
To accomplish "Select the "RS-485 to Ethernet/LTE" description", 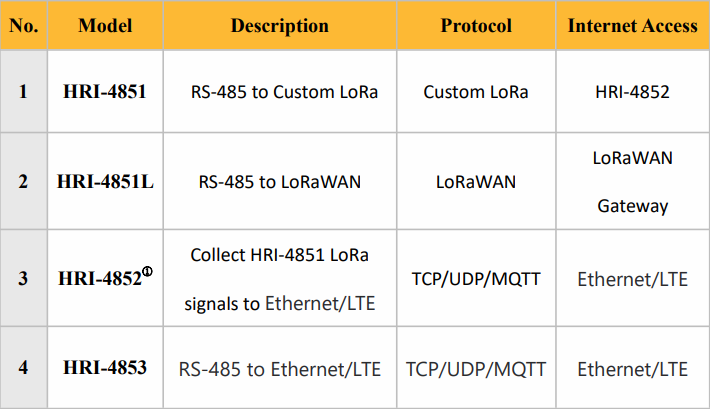I will (279, 369).
